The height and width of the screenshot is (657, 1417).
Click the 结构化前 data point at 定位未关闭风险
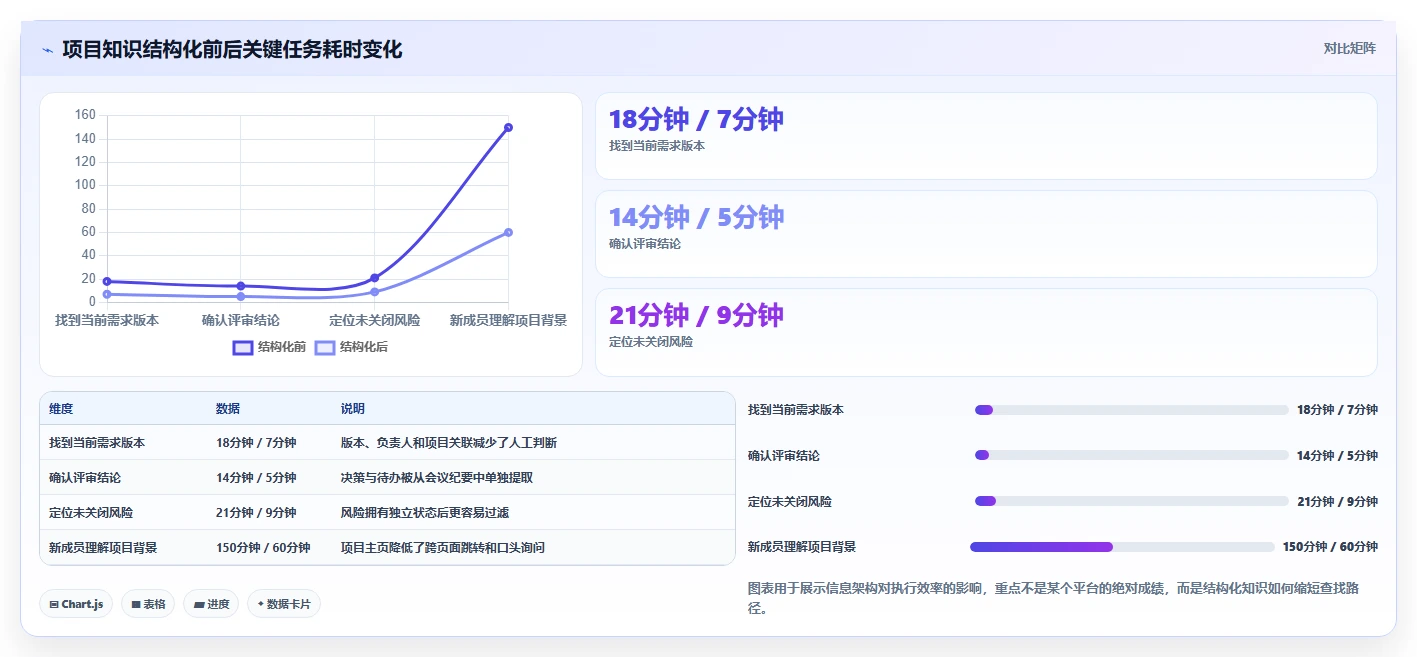374,278
